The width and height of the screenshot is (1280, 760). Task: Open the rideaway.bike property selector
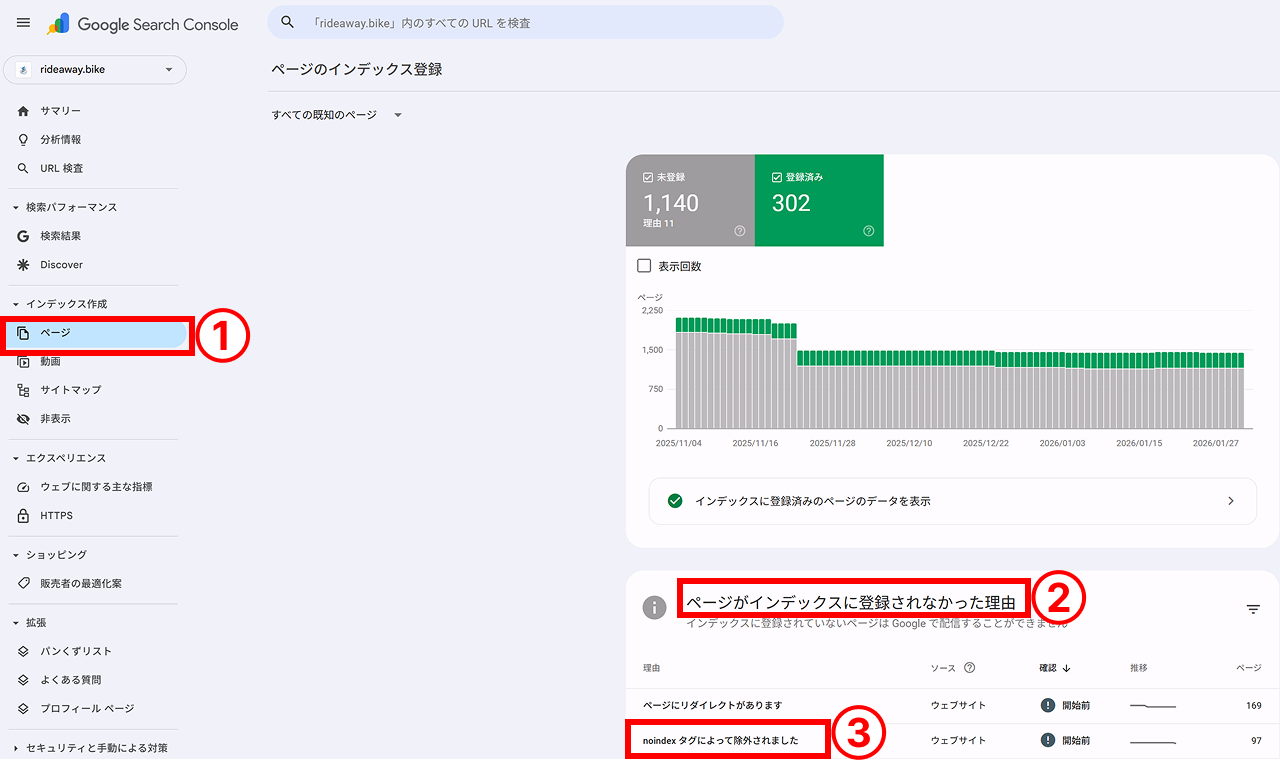[95, 70]
